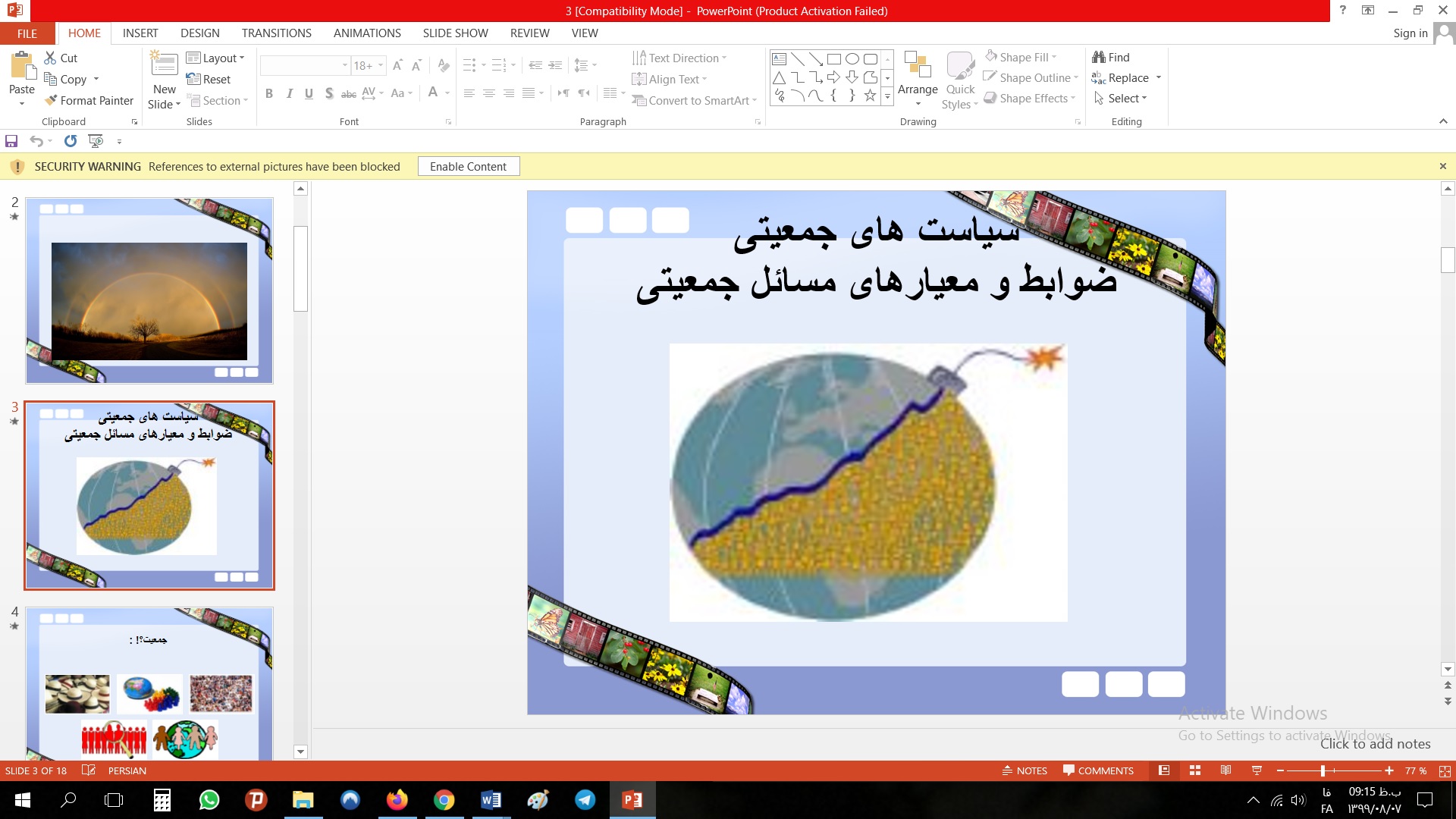Open Telegram from the taskbar
This screenshot has width=1456, height=819.
pos(585,800)
